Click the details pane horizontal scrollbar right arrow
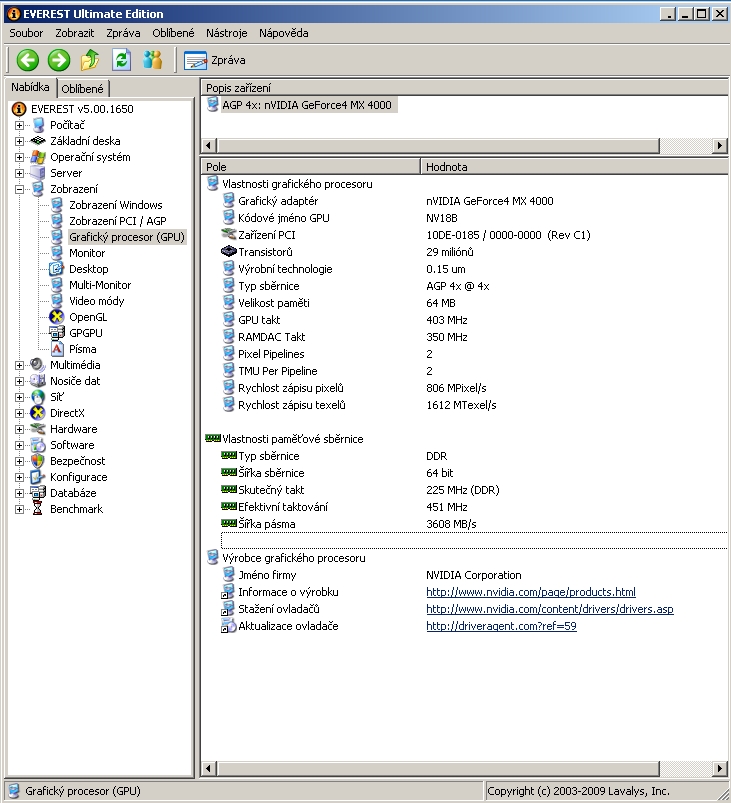731x803 pixels. click(719, 768)
